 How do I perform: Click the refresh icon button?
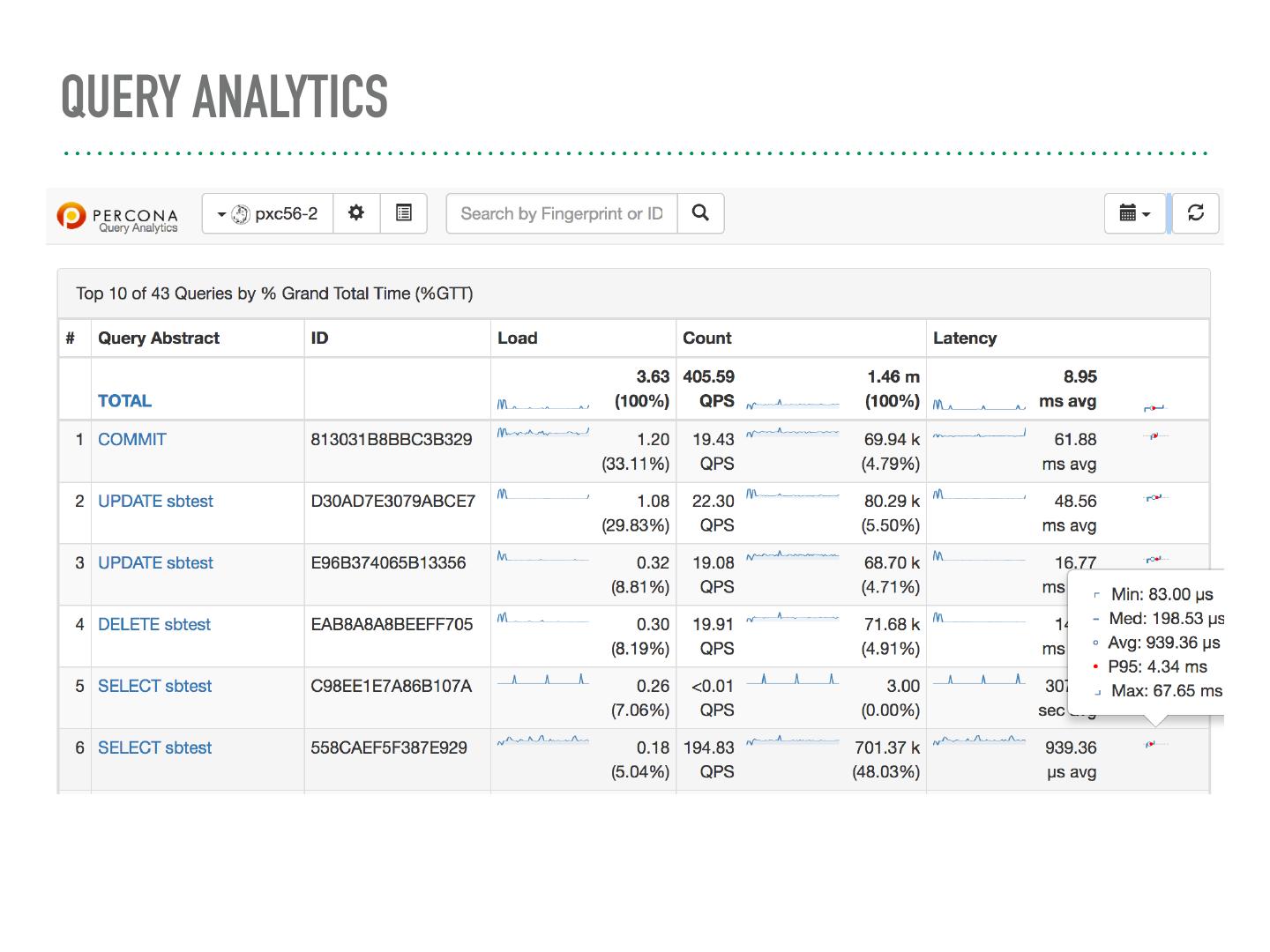pos(1196,213)
